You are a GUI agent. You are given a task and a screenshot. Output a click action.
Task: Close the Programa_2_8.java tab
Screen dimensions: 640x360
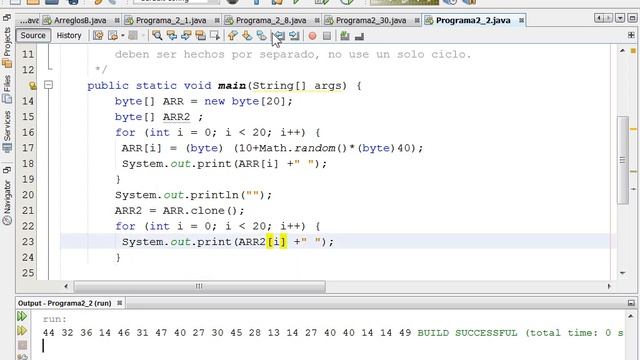(x=317, y=20)
